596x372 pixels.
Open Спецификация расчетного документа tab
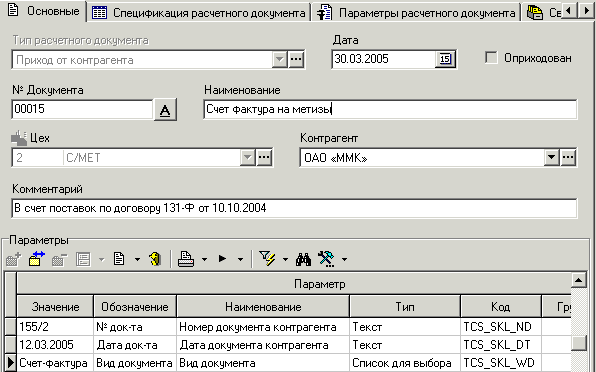(x=198, y=13)
